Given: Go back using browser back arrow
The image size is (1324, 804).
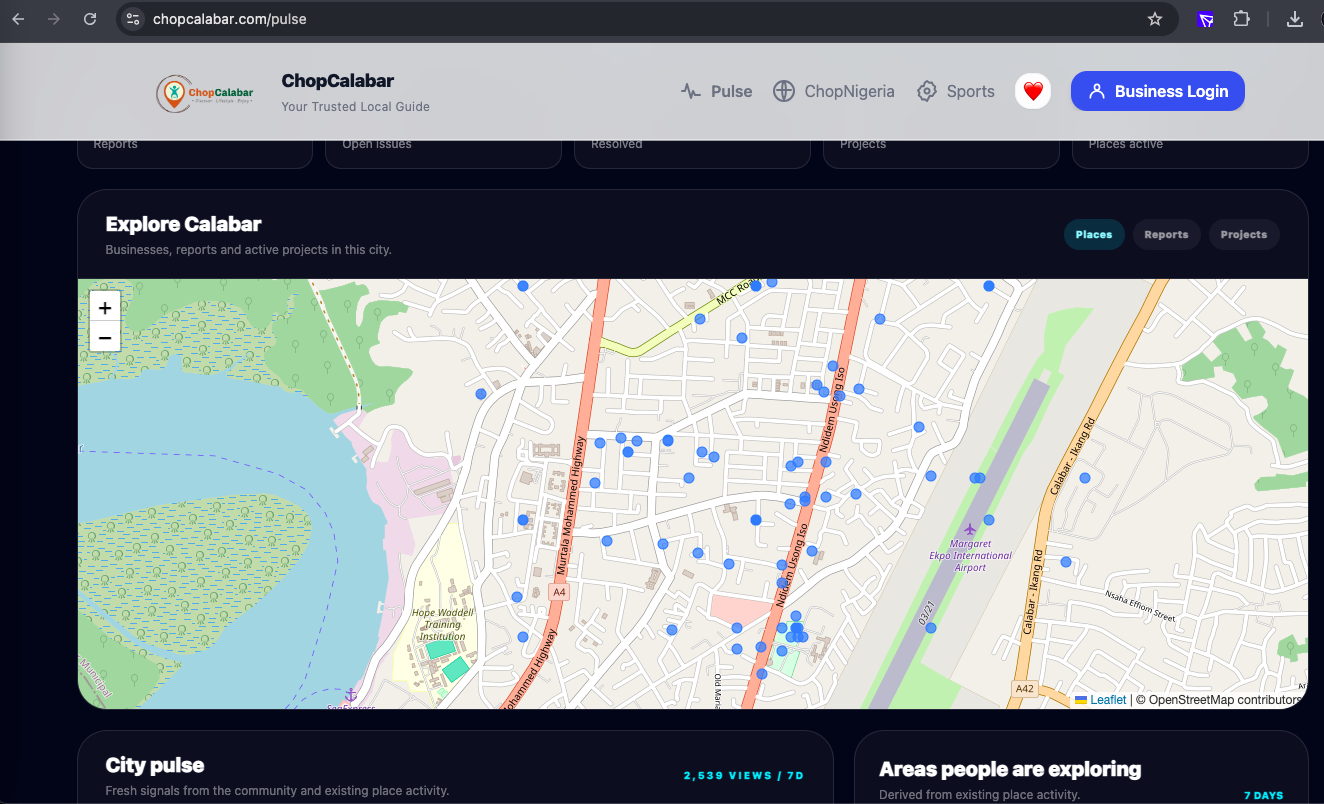Looking at the screenshot, I should (x=18, y=19).
